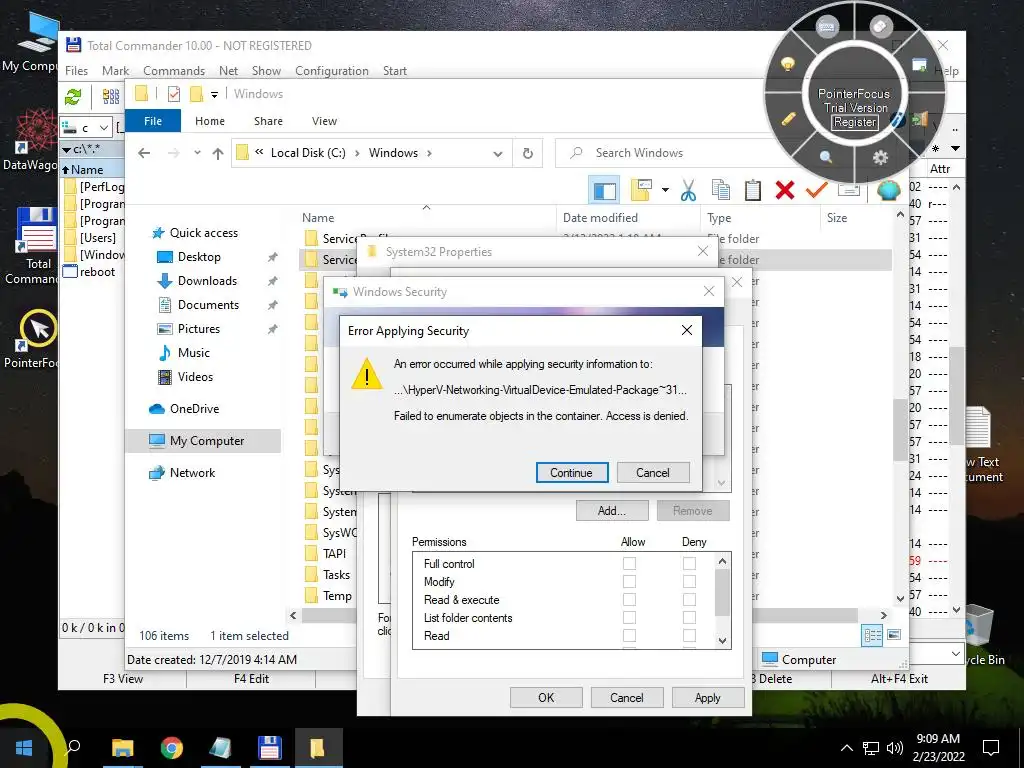The image size is (1024, 768).
Task: Check Allow for List folder contents permission
Action: 629,617
